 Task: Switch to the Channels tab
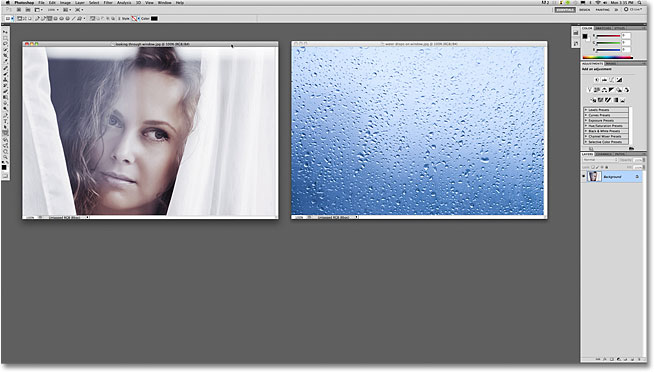click(x=604, y=154)
